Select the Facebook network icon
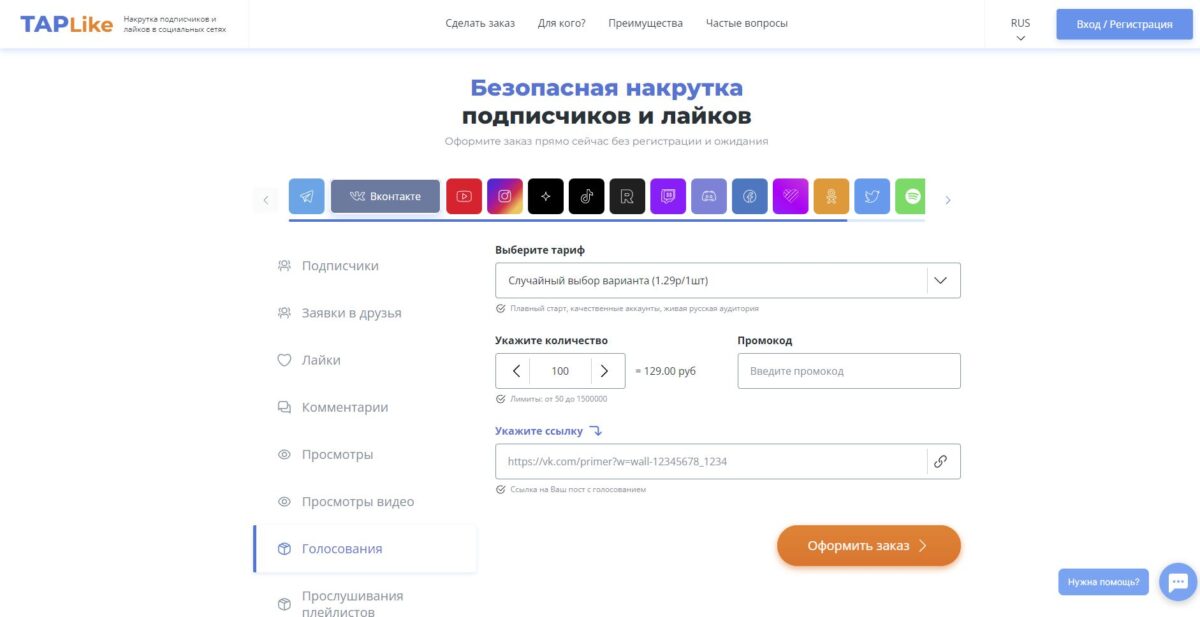Screen dimensions: 1200x617 pos(750,196)
